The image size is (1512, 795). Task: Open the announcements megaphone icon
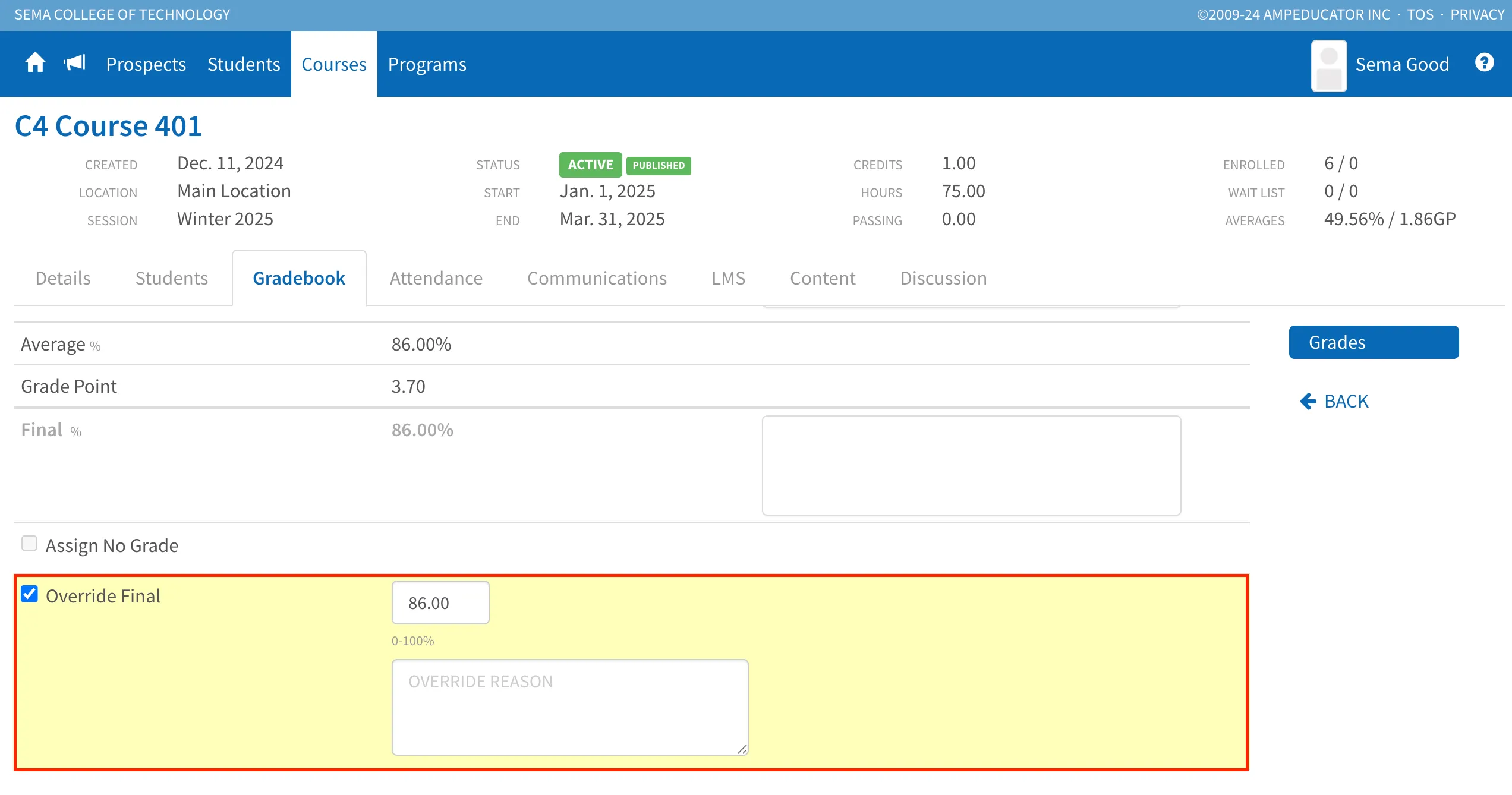[x=75, y=62]
